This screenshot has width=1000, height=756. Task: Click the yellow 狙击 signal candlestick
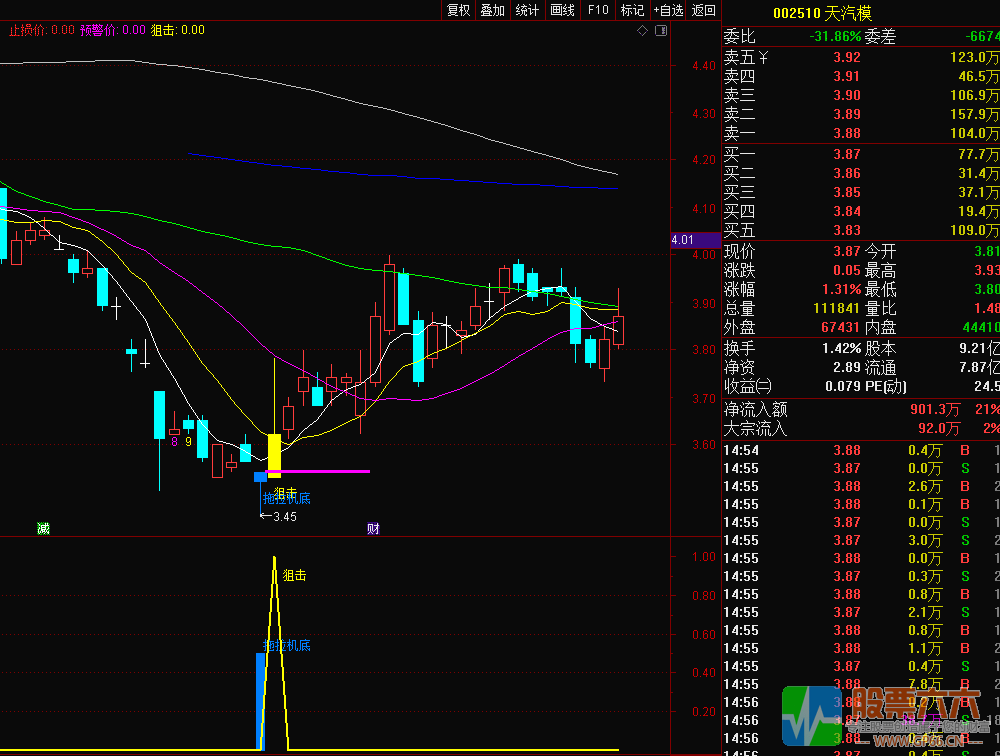tap(274, 454)
